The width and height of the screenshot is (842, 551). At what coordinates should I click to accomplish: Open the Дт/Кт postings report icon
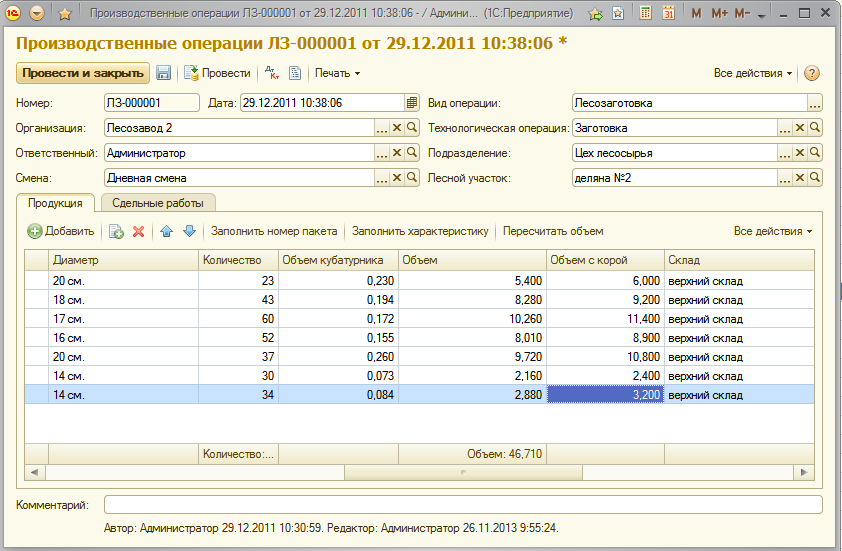click(x=272, y=73)
